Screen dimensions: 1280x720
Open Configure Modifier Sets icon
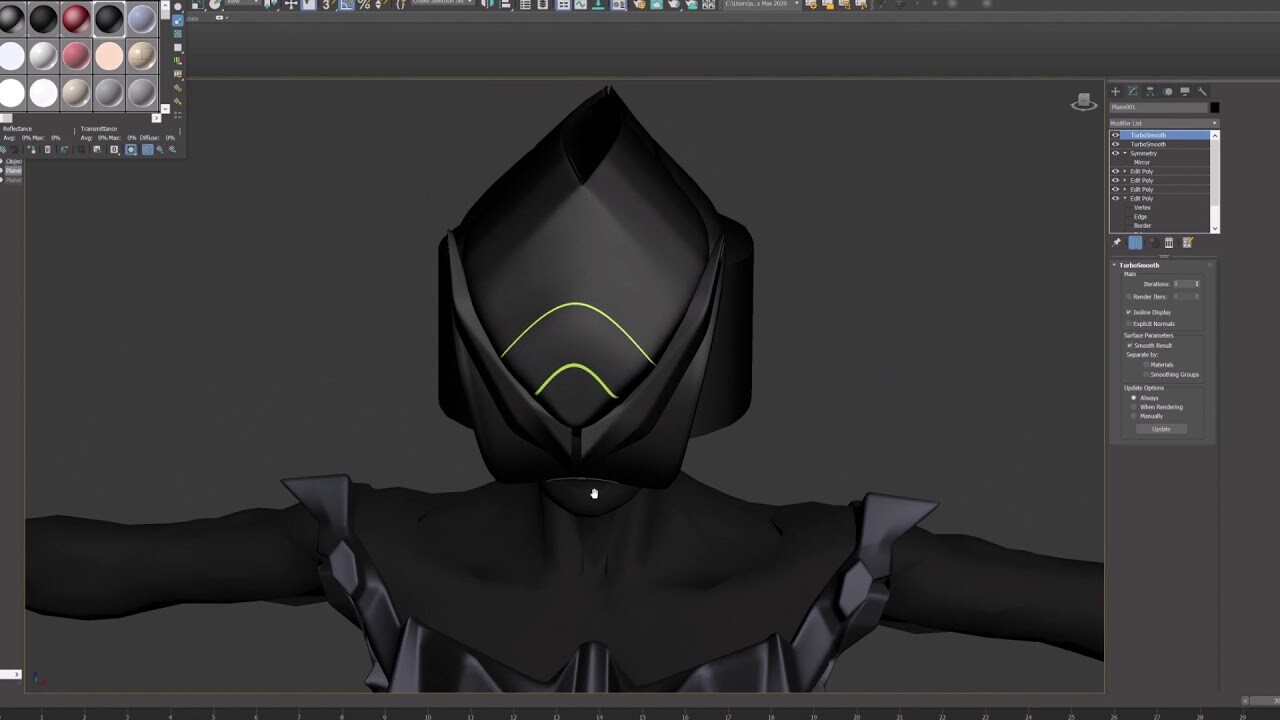[1188, 243]
